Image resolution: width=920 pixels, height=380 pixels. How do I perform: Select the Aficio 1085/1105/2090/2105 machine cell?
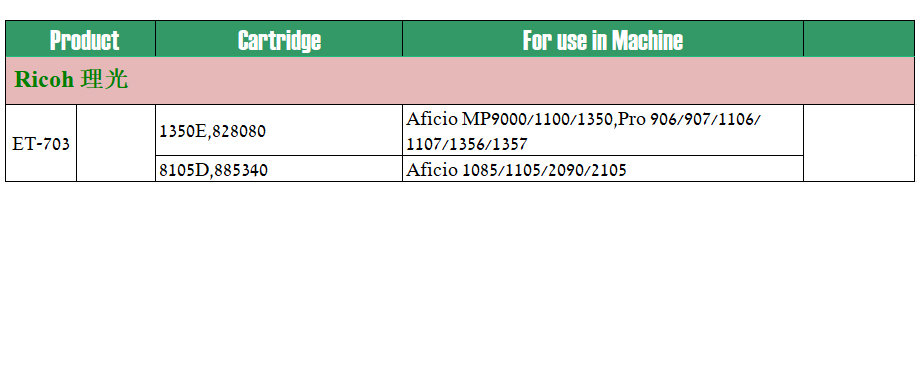(603, 169)
